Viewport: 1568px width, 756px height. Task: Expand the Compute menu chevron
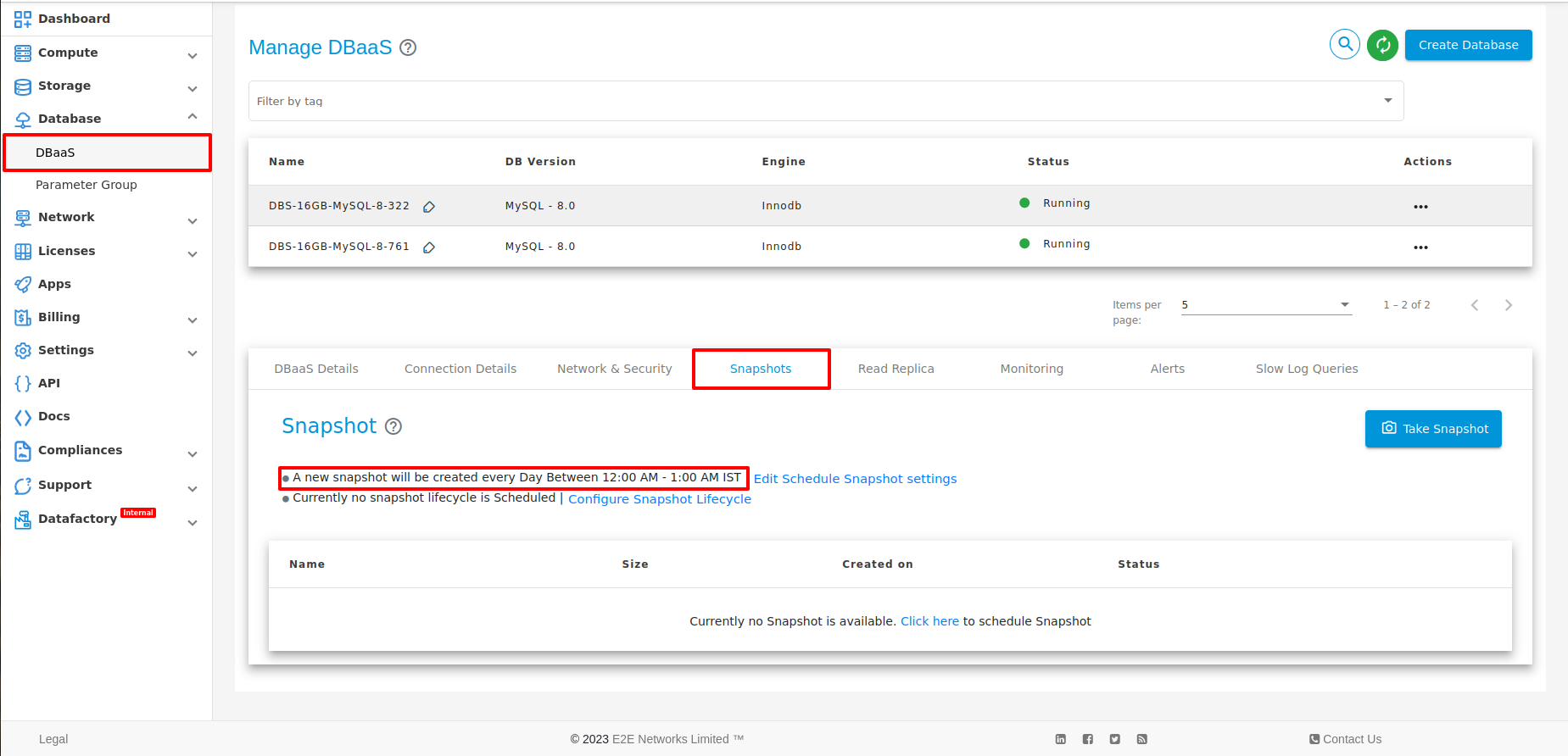pyautogui.click(x=193, y=56)
